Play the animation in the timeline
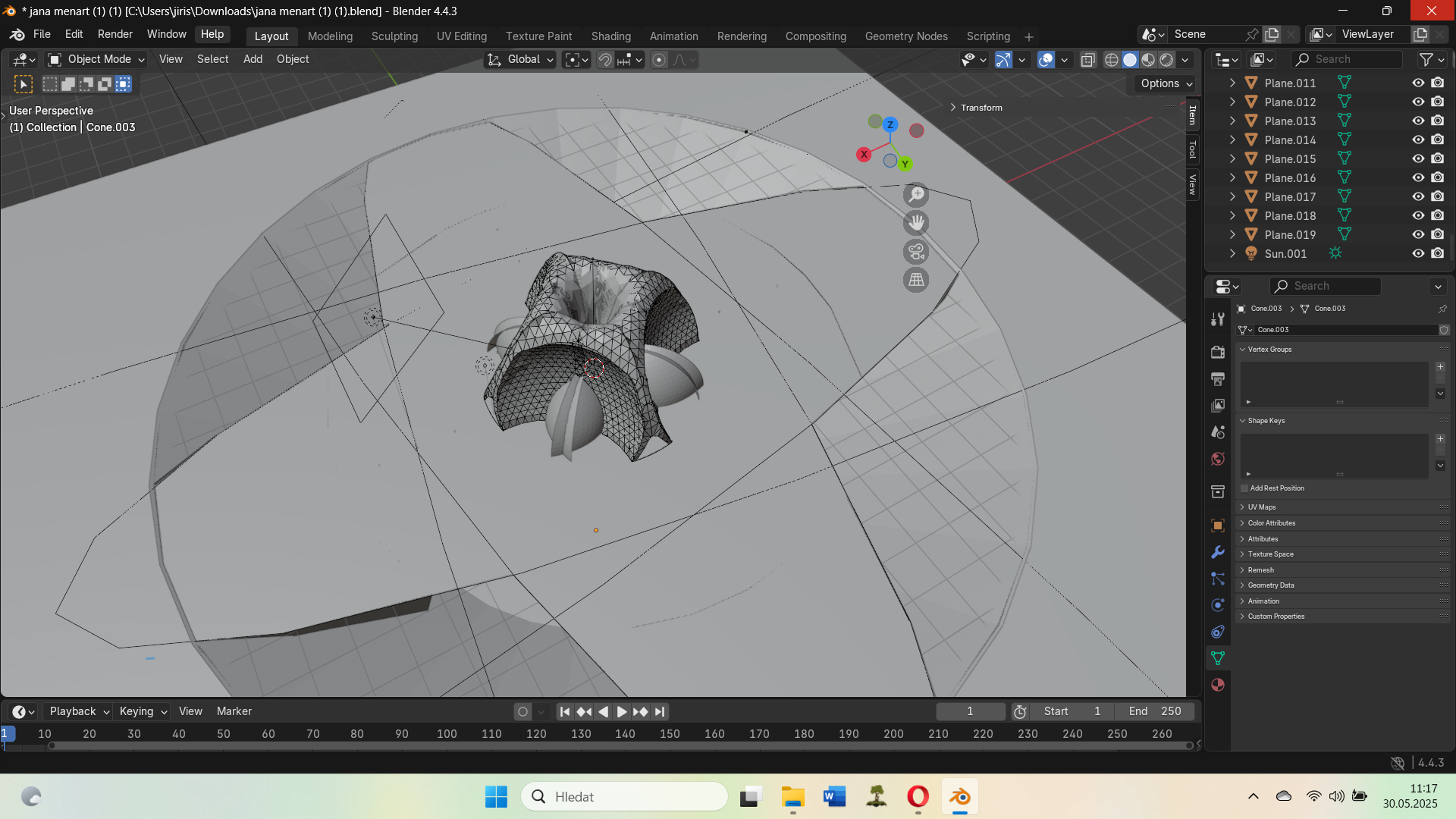 (x=621, y=711)
